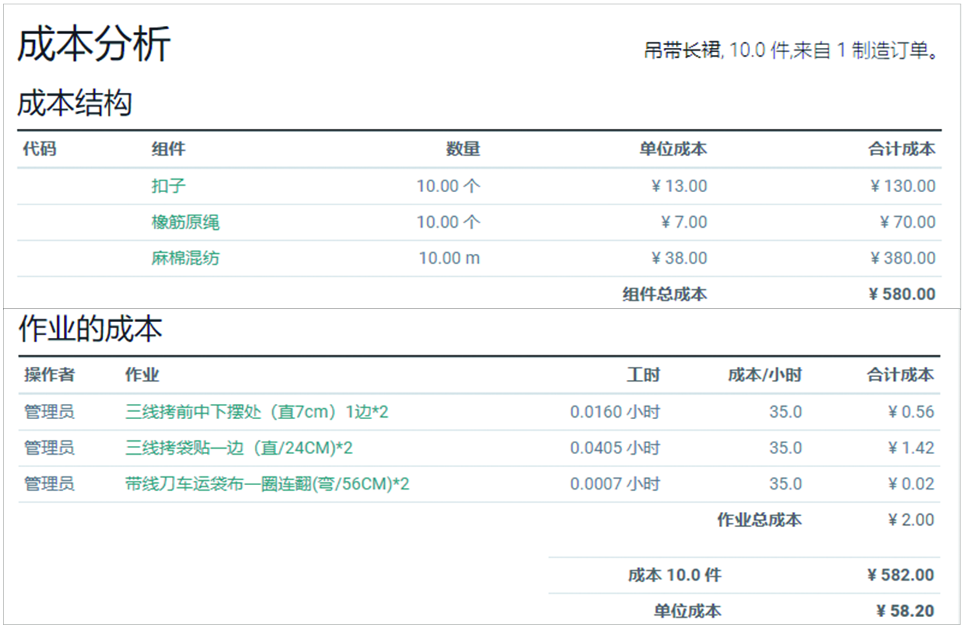
Task: Open the 带线刀车运袋布一圈连翻 operation link
Action: (x=267, y=484)
